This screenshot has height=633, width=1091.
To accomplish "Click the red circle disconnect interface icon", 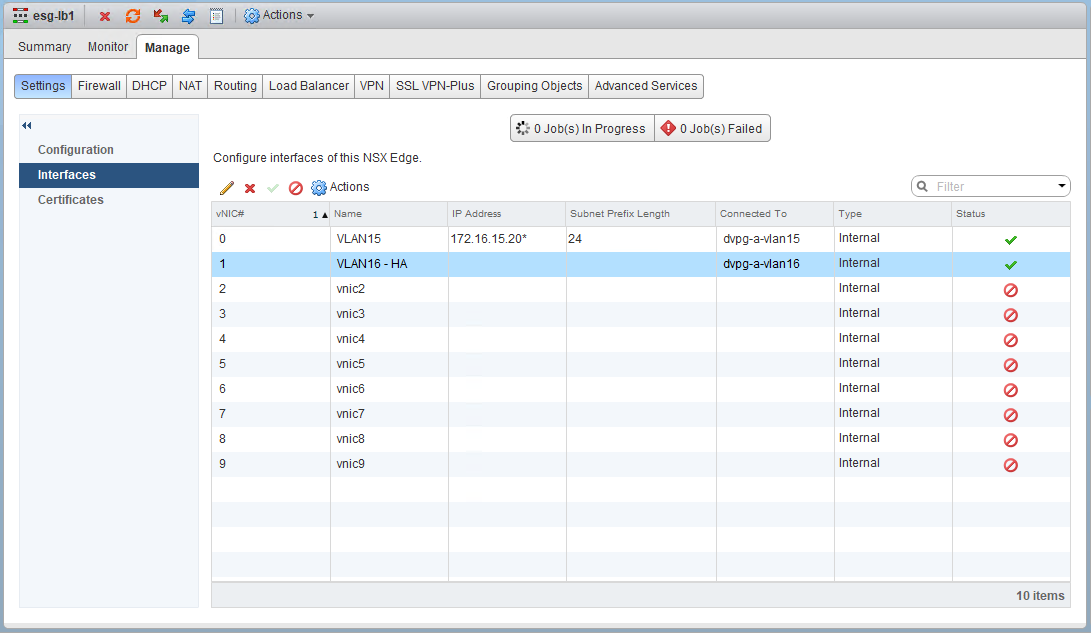I will (295, 188).
